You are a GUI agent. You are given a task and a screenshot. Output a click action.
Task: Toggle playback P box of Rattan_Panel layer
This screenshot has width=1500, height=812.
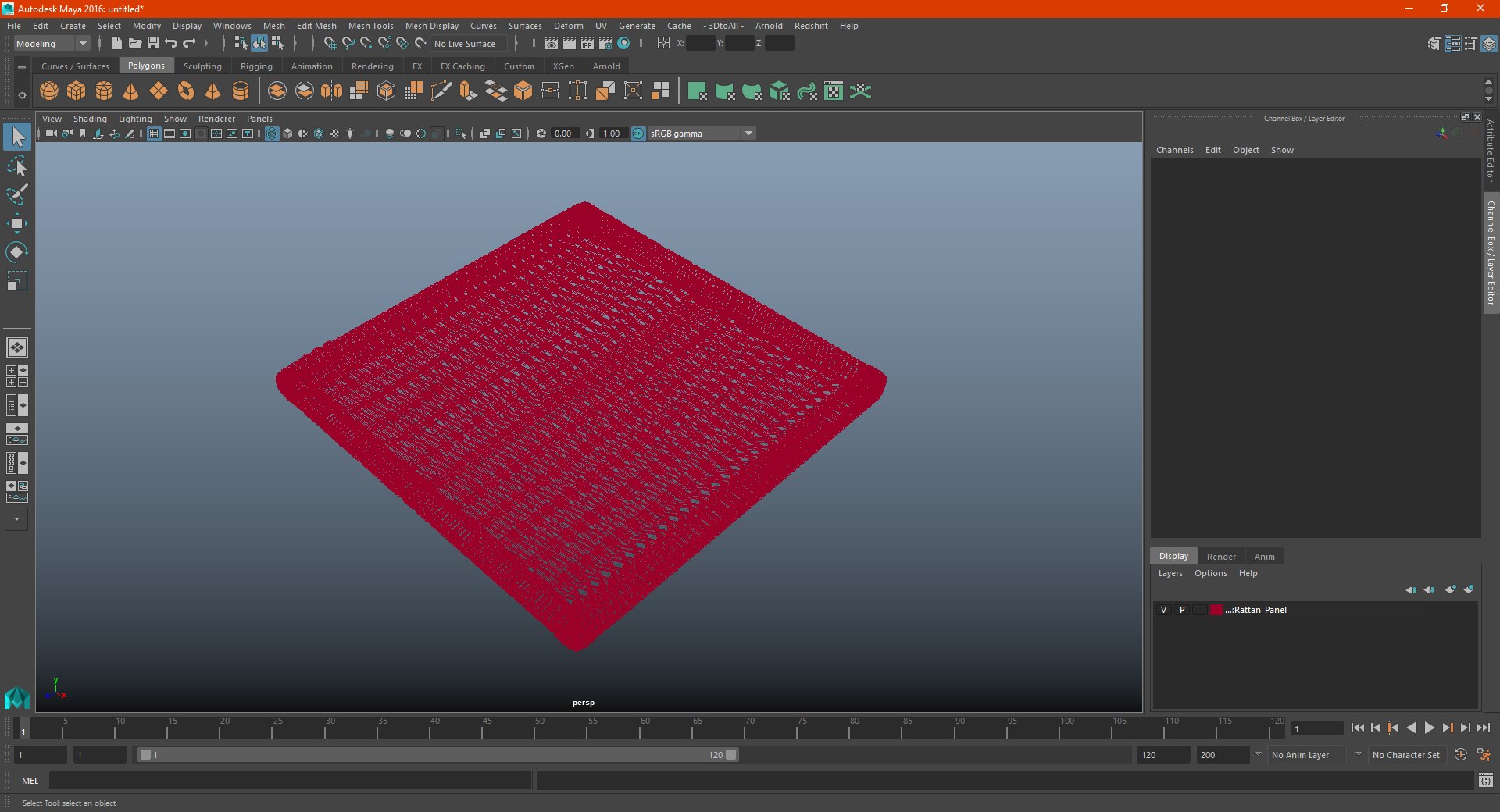(1182, 610)
